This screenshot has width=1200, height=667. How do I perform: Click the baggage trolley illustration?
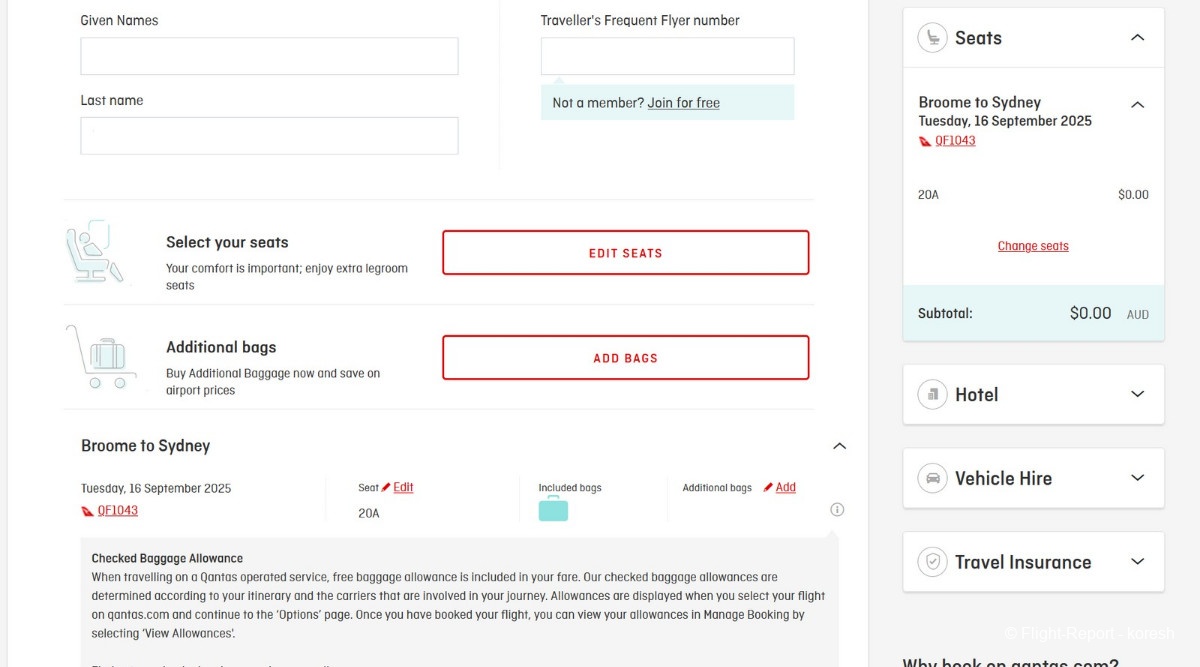coord(100,357)
